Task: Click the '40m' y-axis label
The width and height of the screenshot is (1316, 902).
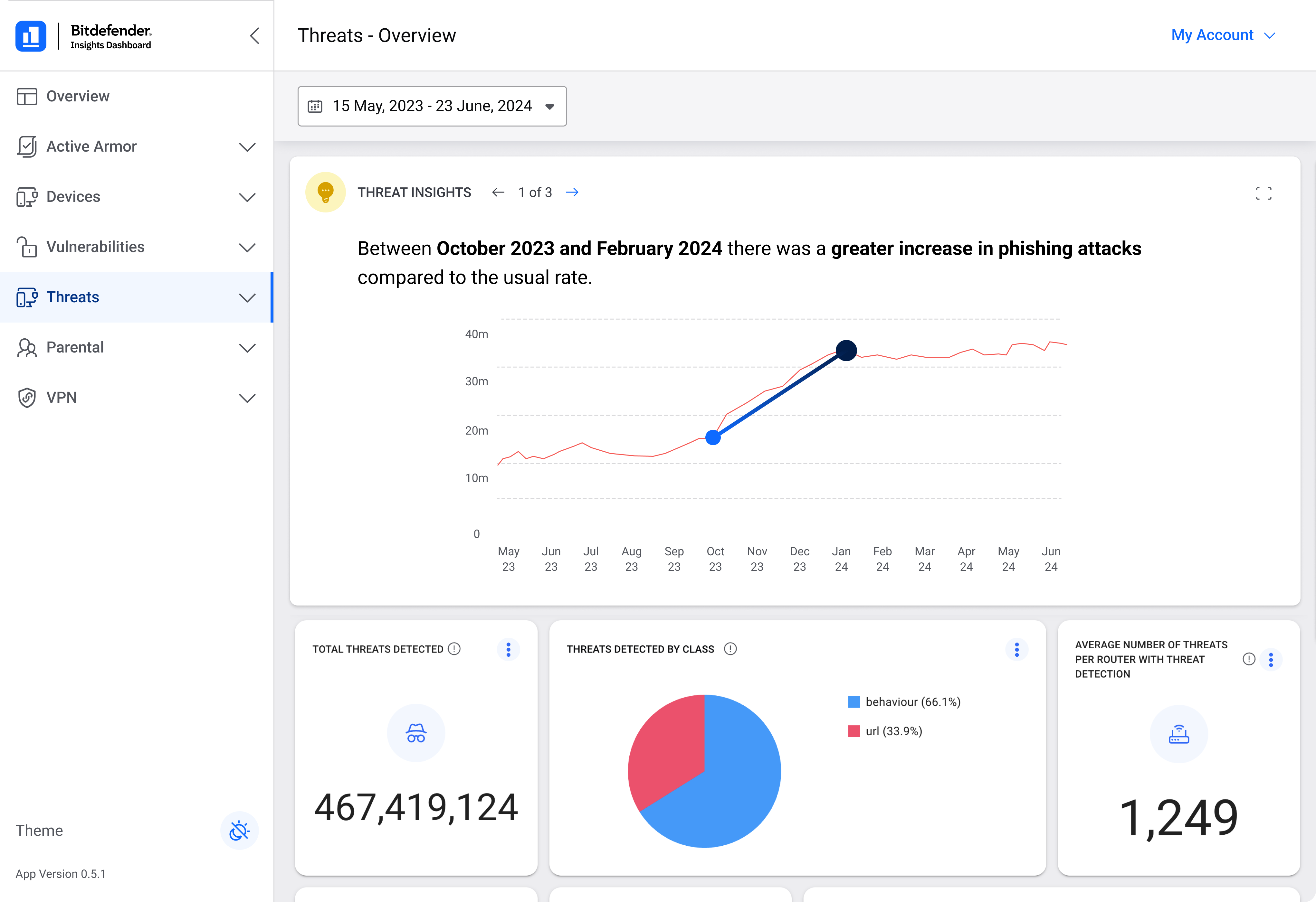Action: pos(477,334)
